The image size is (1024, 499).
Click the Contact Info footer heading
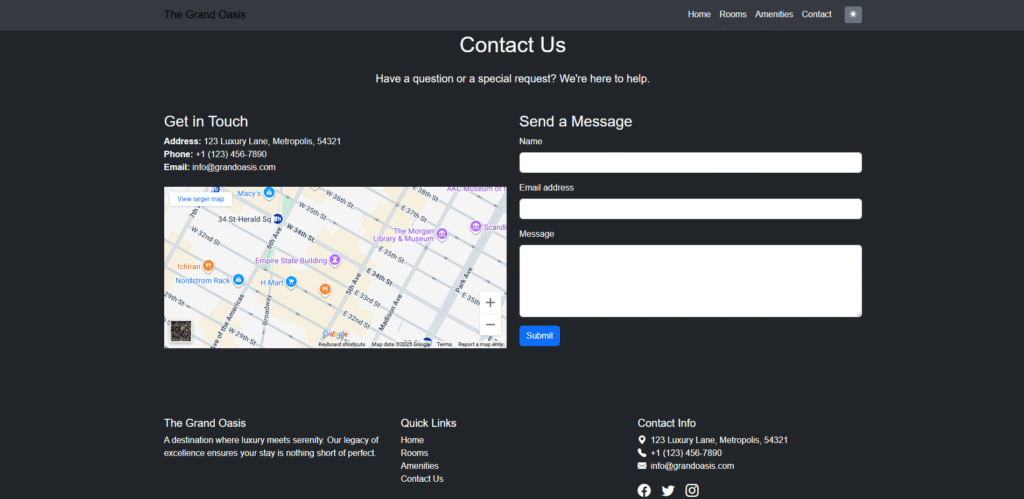(667, 423)
